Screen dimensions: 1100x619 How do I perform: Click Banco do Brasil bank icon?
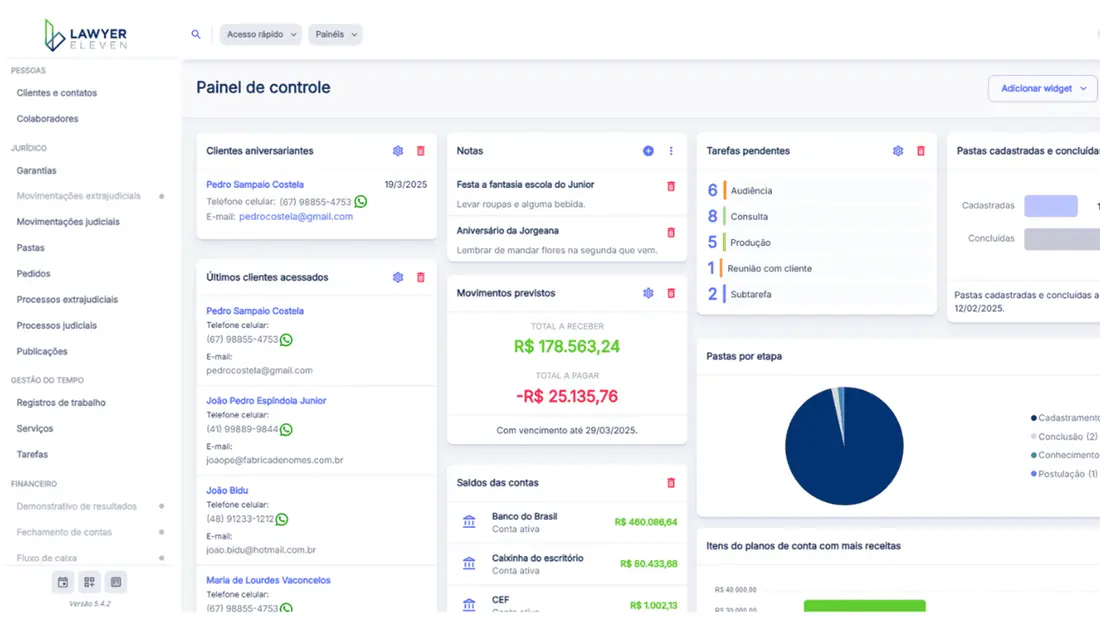469,521
